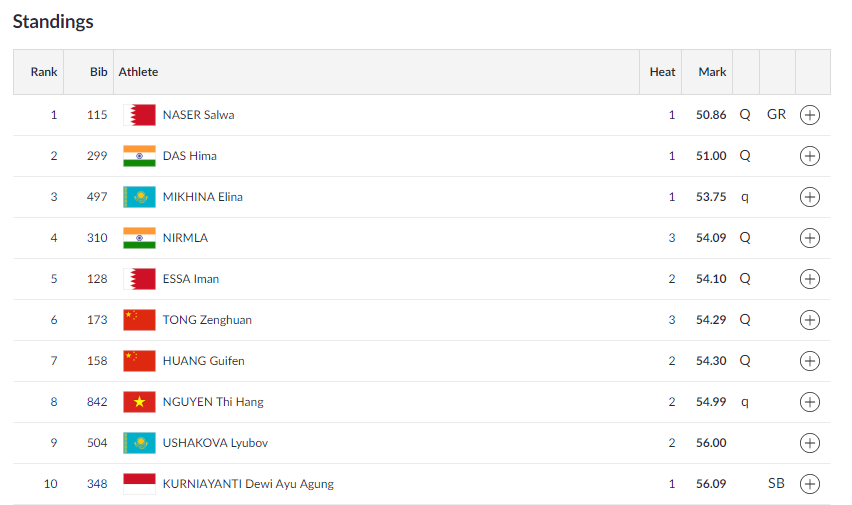The height and width of the screenshot is (505, 852).
Task: Expand details for NASER Salwa row
Action: (810, 115)
